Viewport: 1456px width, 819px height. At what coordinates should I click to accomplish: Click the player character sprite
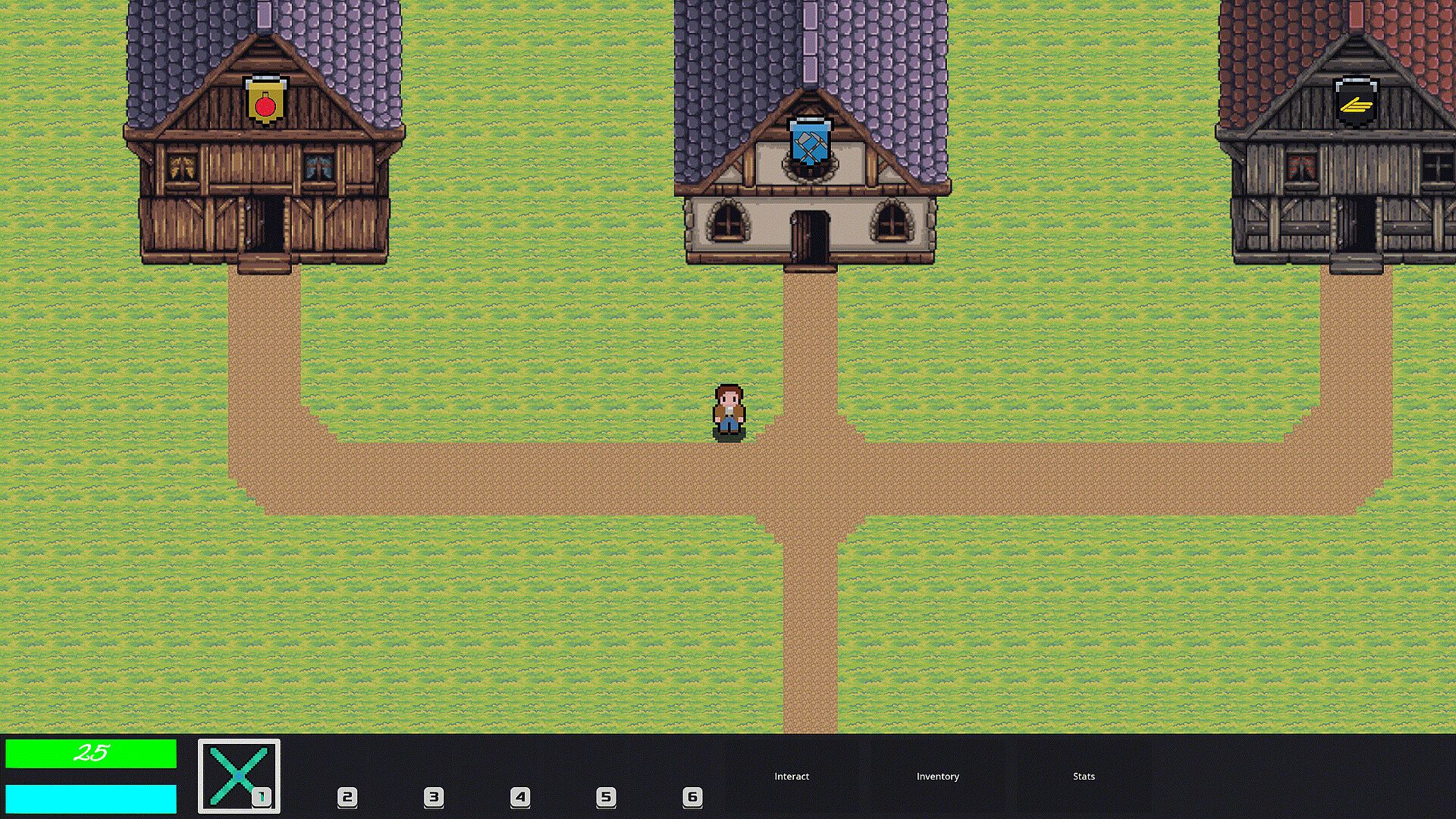tap(729, 412)
